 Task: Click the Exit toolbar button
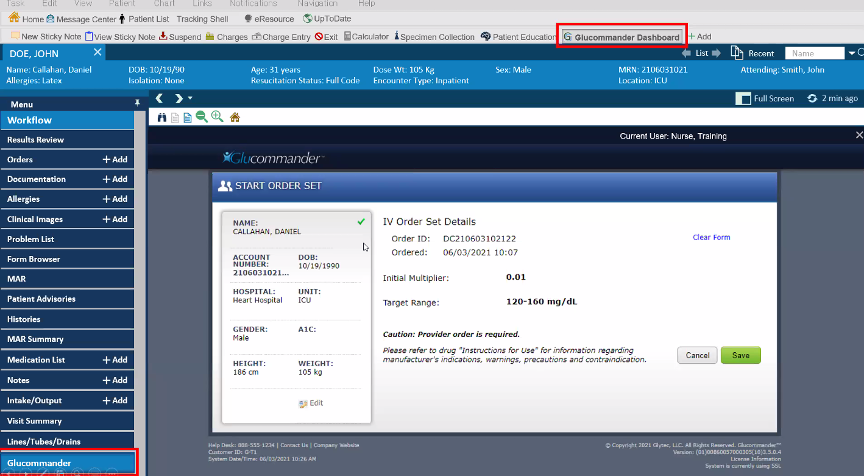(x=326, y=36)
